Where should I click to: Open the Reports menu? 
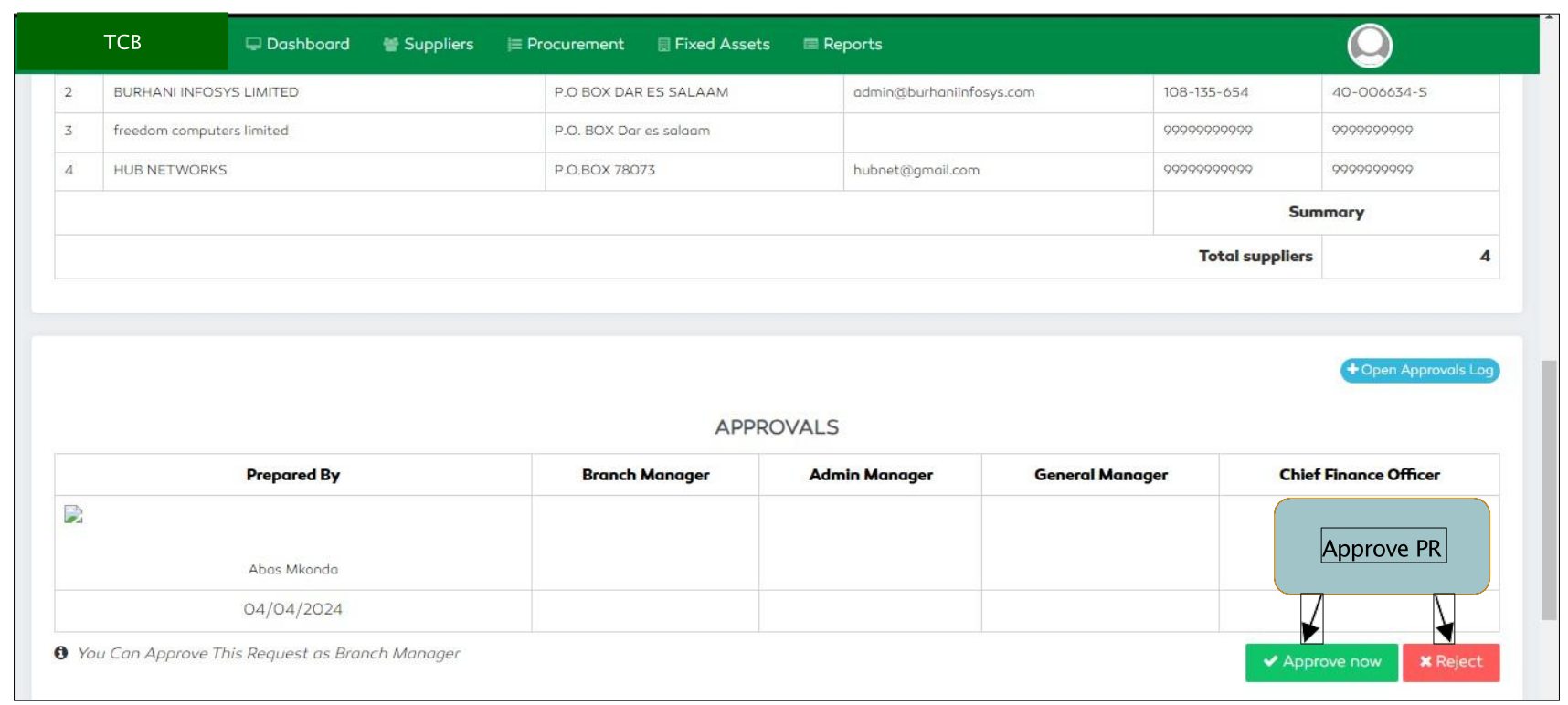coord(842,44)
